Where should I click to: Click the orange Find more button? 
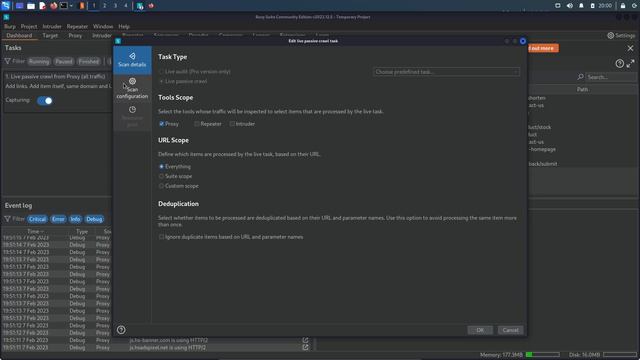543,48
